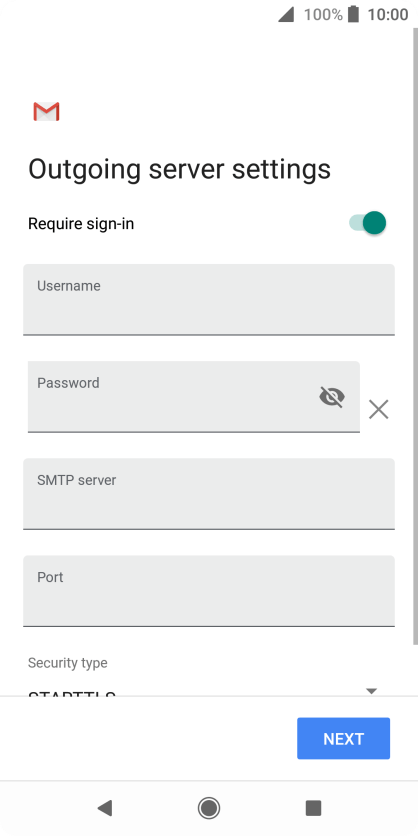This screenshot has width=418, height=836.
Task: Tap the Security type label
Action: (68, 663)
